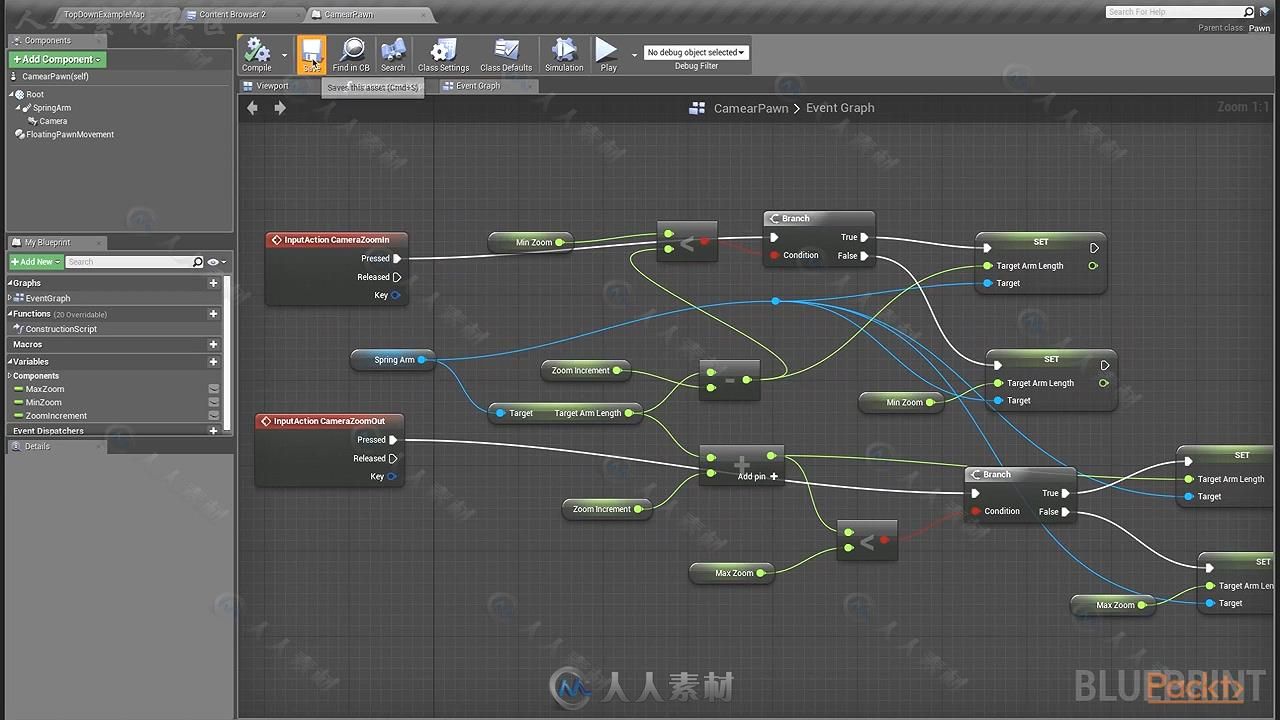The width and height of the screenshot is (1280, 720).
Task: Click the less-than comparison node near Min Zoom
Action: pyautogui.click(x=687, y=242)
